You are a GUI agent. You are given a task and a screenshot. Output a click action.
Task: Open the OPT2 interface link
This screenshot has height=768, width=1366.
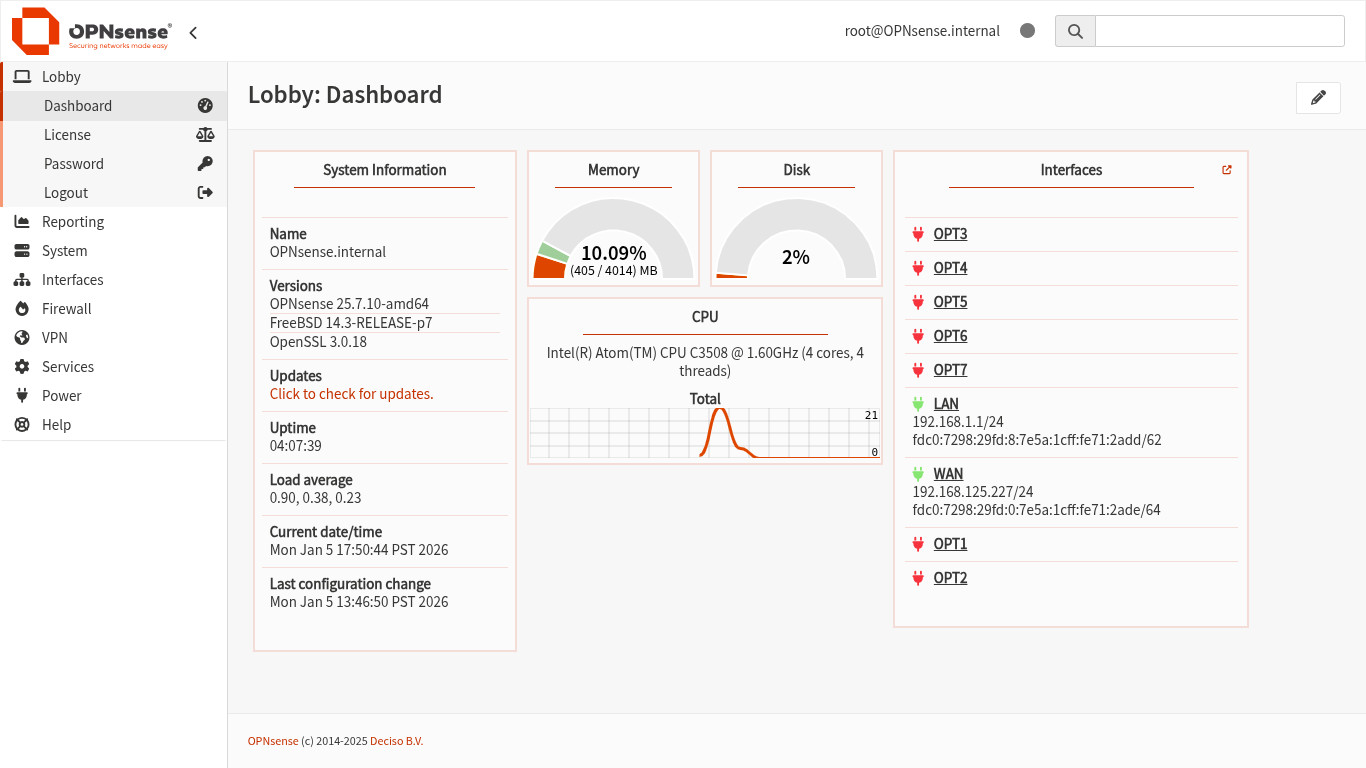click(950, 578)
